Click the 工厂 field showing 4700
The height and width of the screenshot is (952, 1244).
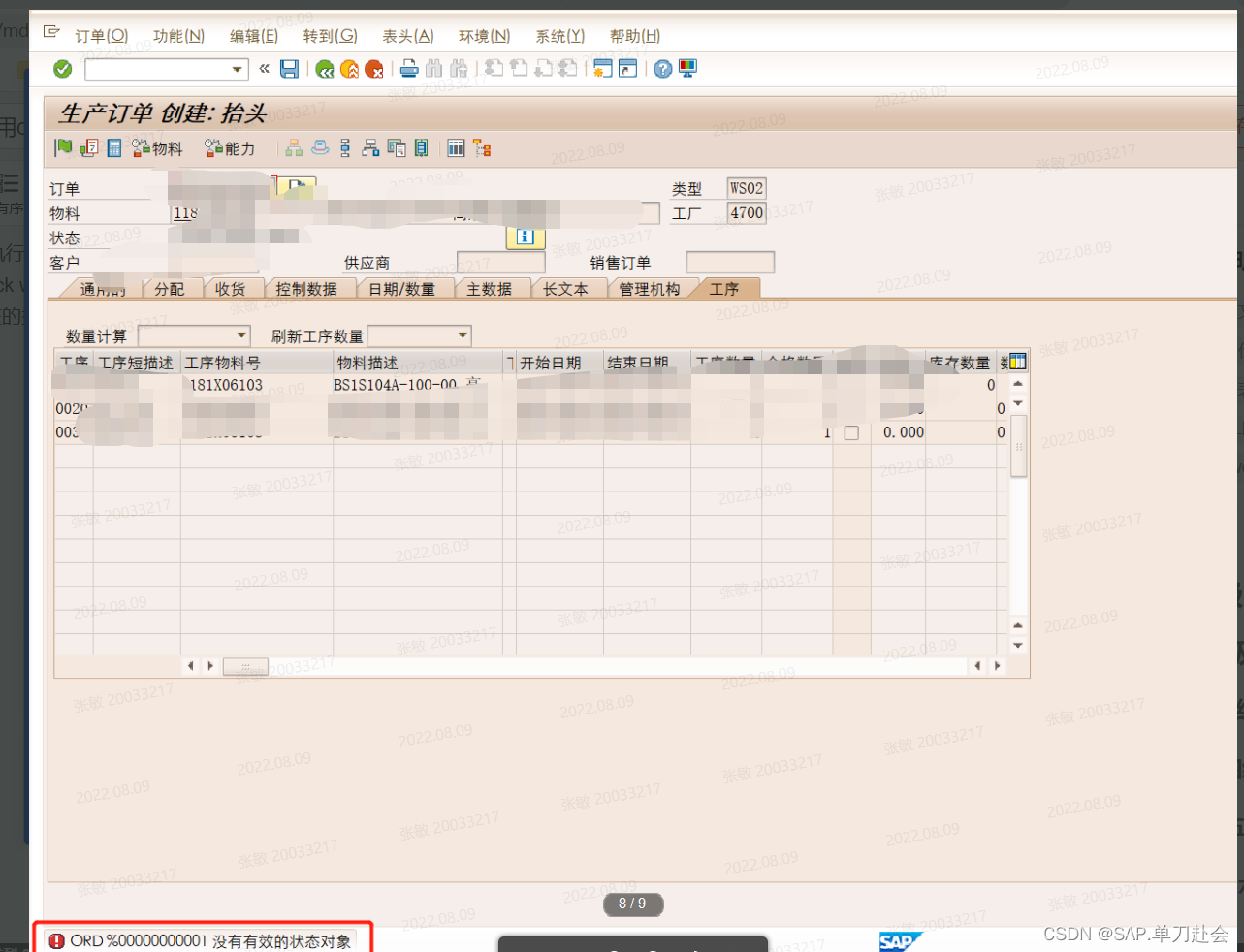(747, 213)
